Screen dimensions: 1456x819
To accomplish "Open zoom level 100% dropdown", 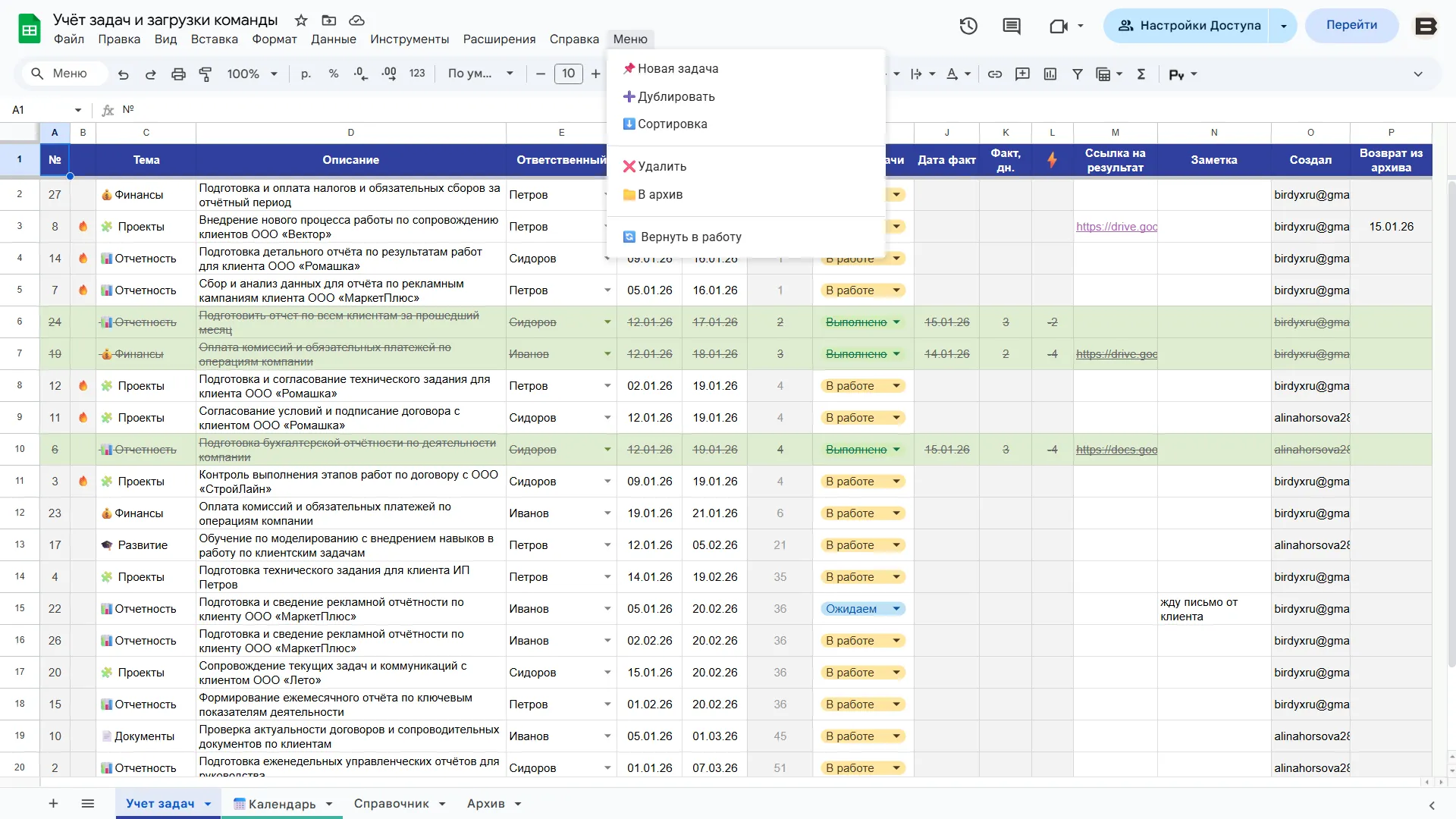I will tap(253, 74).
